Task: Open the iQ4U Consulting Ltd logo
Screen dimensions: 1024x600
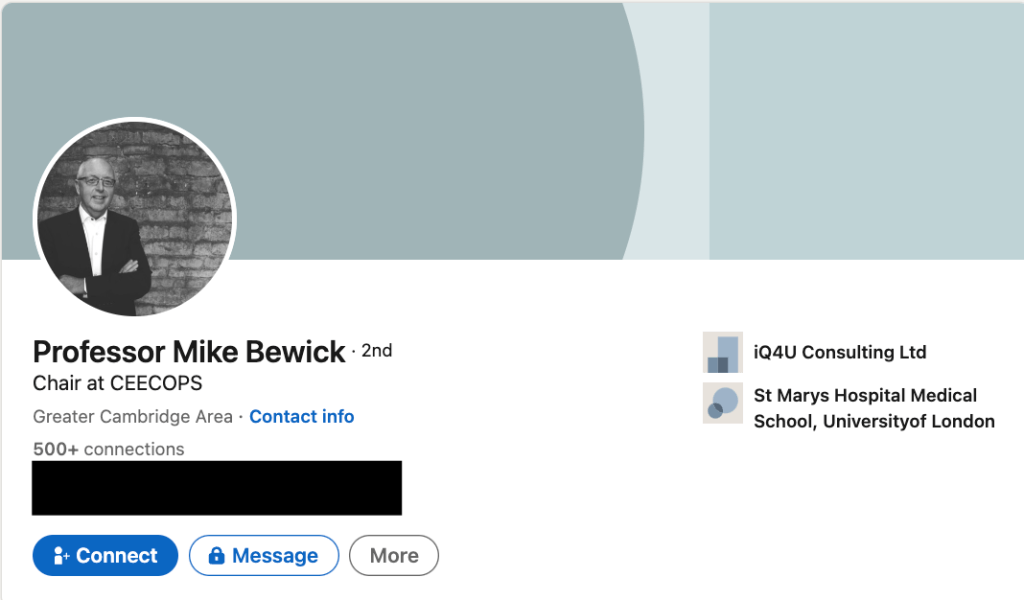Action: pyautogui.click(x=722, y=352)
